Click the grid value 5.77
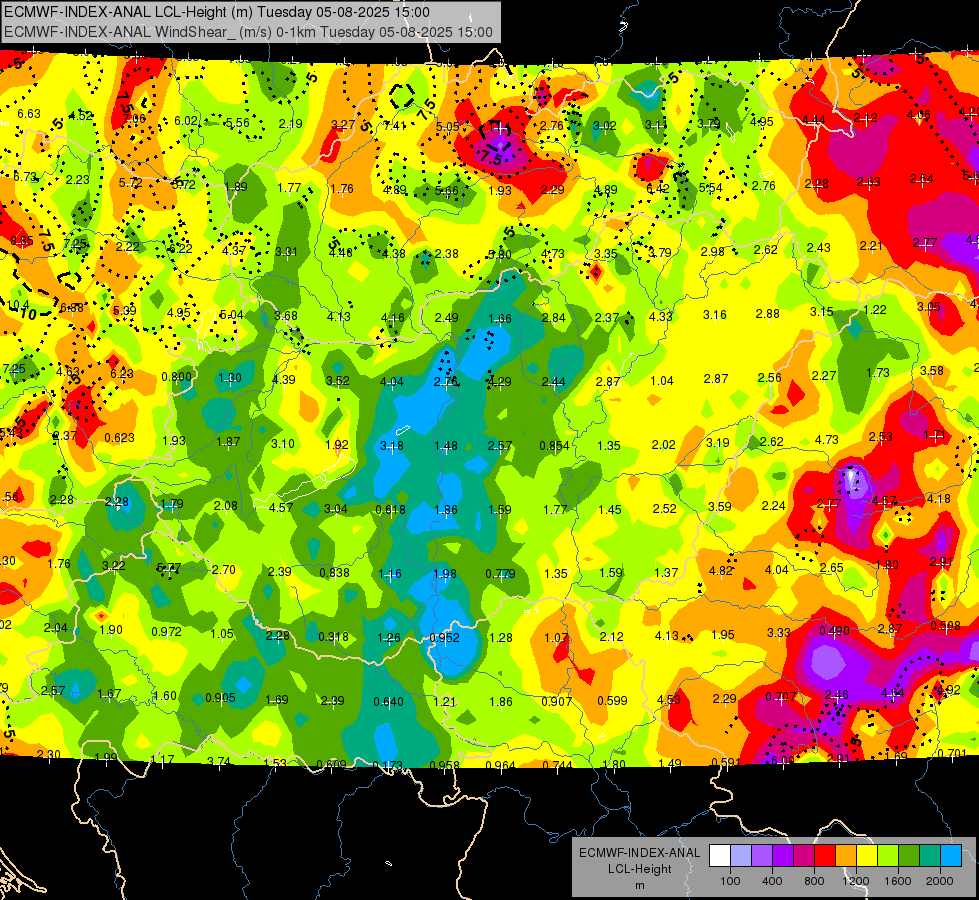The image size is (979, 900). click(169, 568)
